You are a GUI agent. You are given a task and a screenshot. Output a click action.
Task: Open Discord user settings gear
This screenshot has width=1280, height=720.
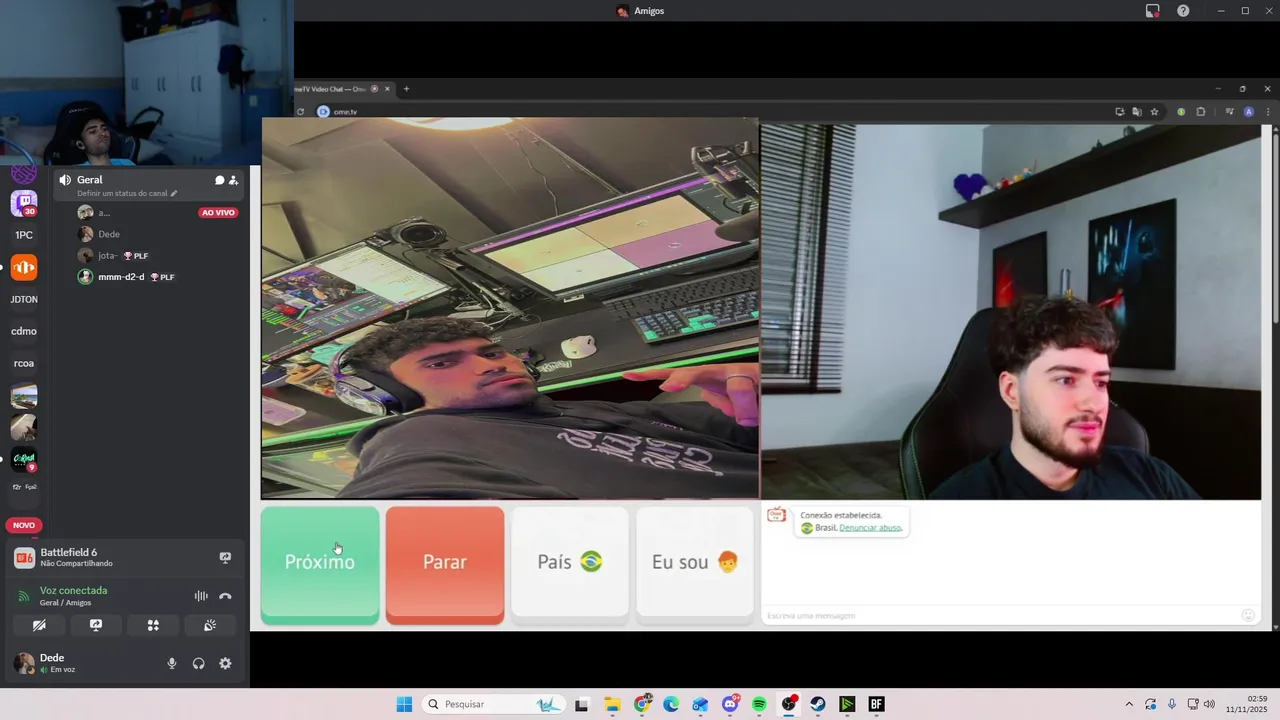point(225,663)
